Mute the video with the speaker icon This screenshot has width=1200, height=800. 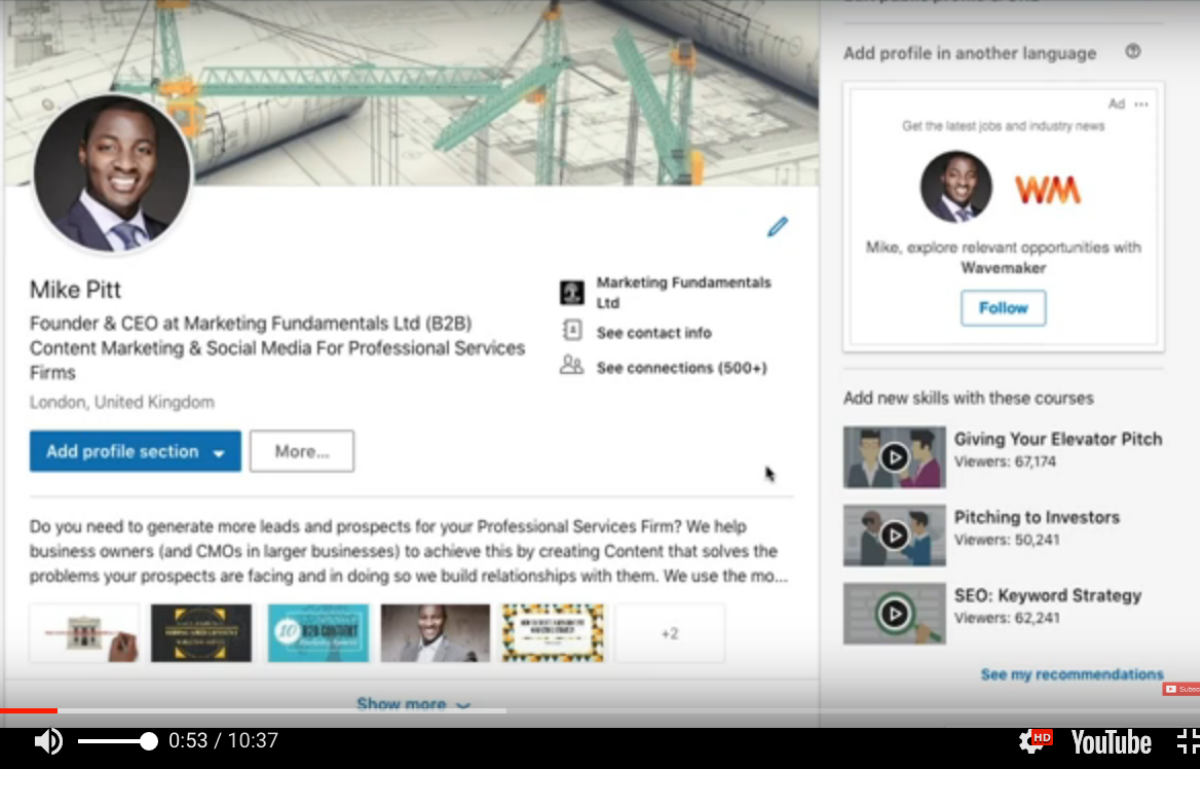click(x=48, y=741)
